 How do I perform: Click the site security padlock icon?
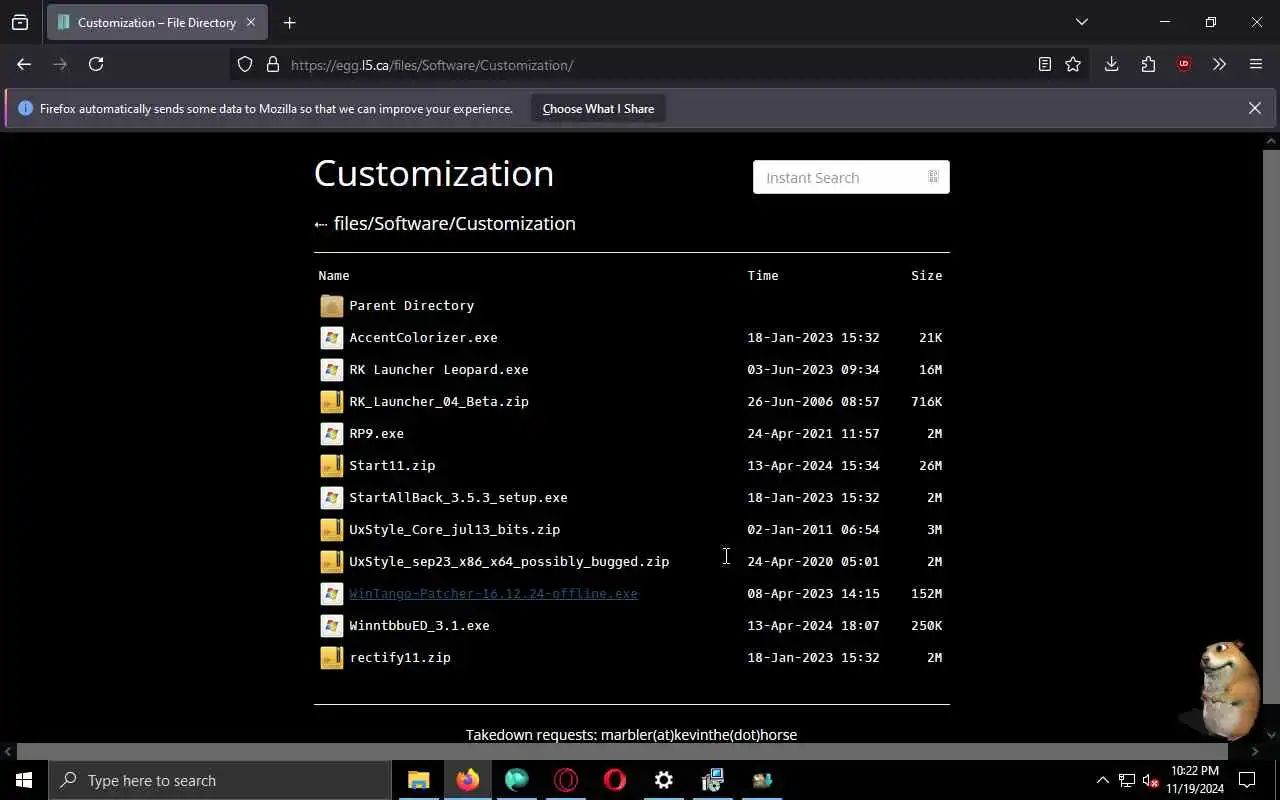point(272,65)
